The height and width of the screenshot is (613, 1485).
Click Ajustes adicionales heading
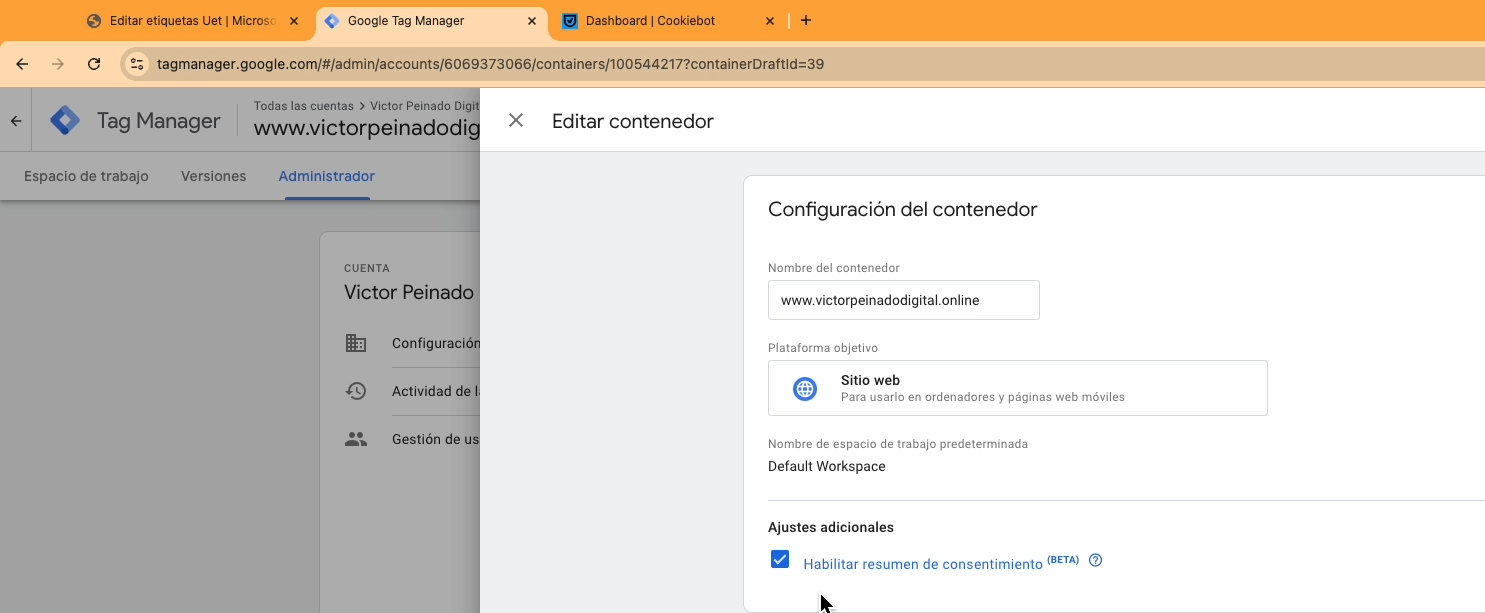point(831,527)
